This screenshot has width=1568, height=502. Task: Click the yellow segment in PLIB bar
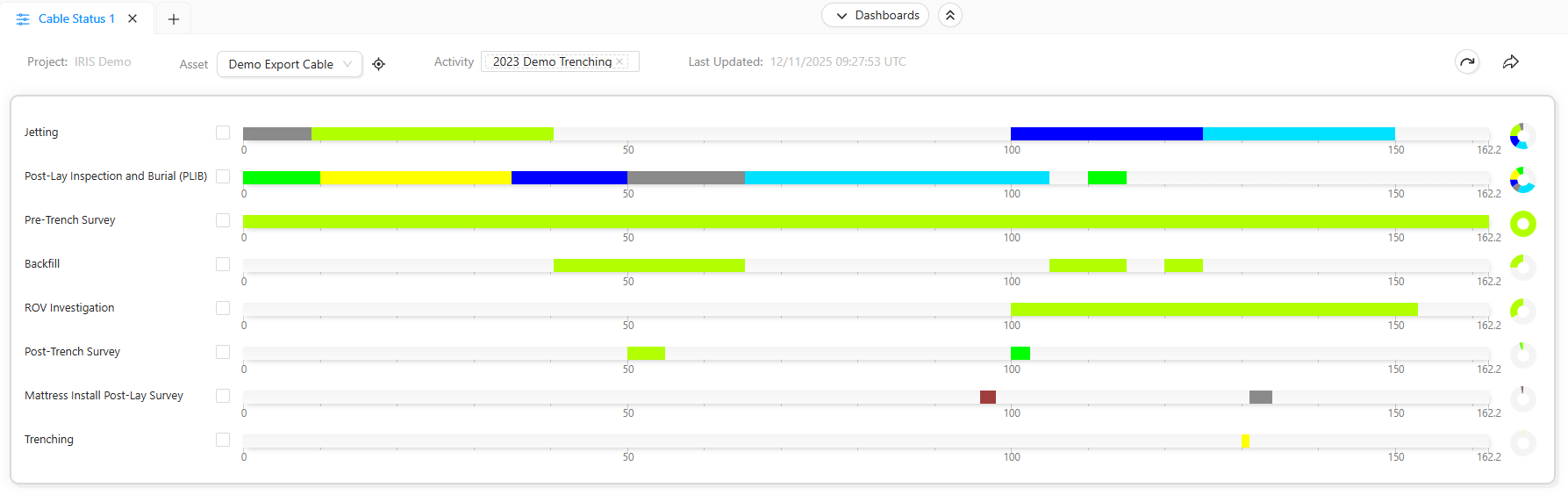[416, 177]
